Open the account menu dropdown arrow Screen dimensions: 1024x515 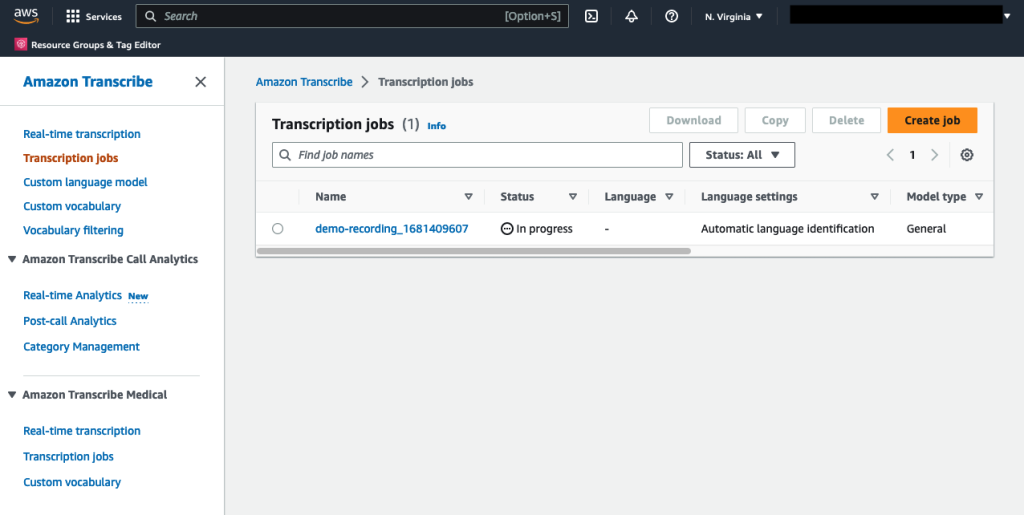1008,16
